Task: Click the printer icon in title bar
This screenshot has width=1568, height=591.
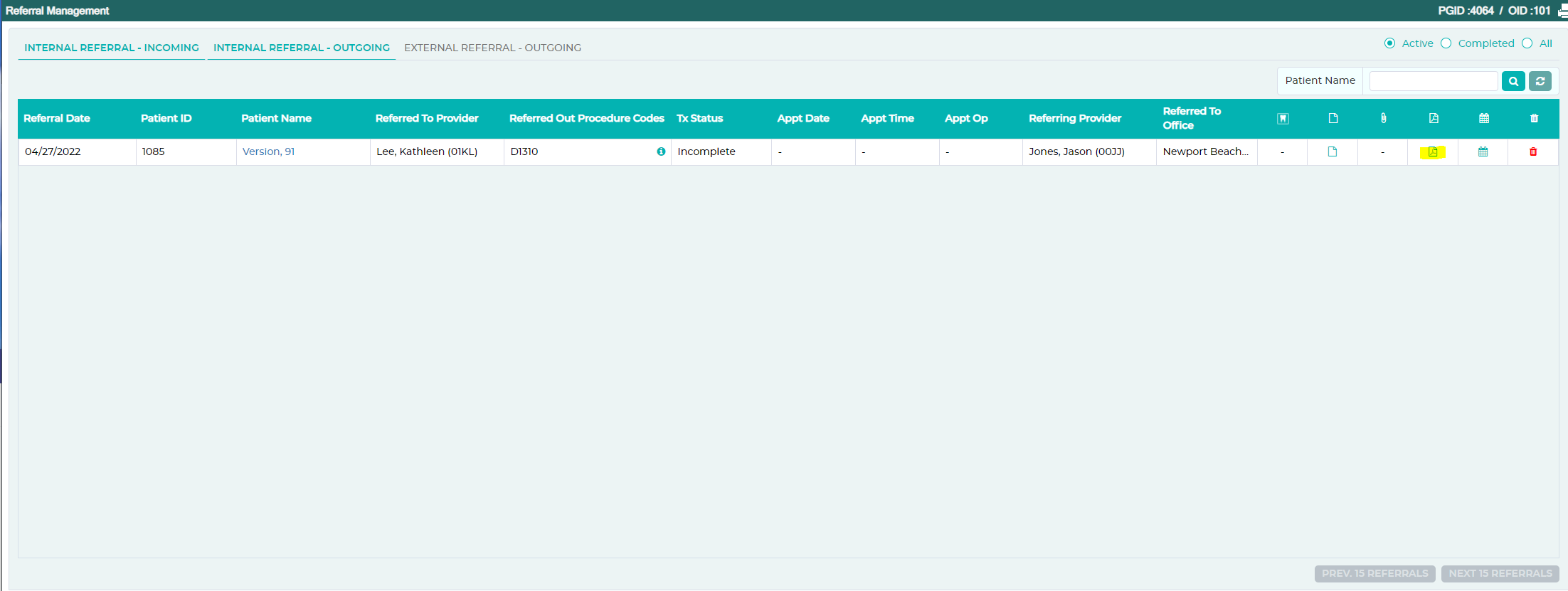Action: (x=1562, y=11)
